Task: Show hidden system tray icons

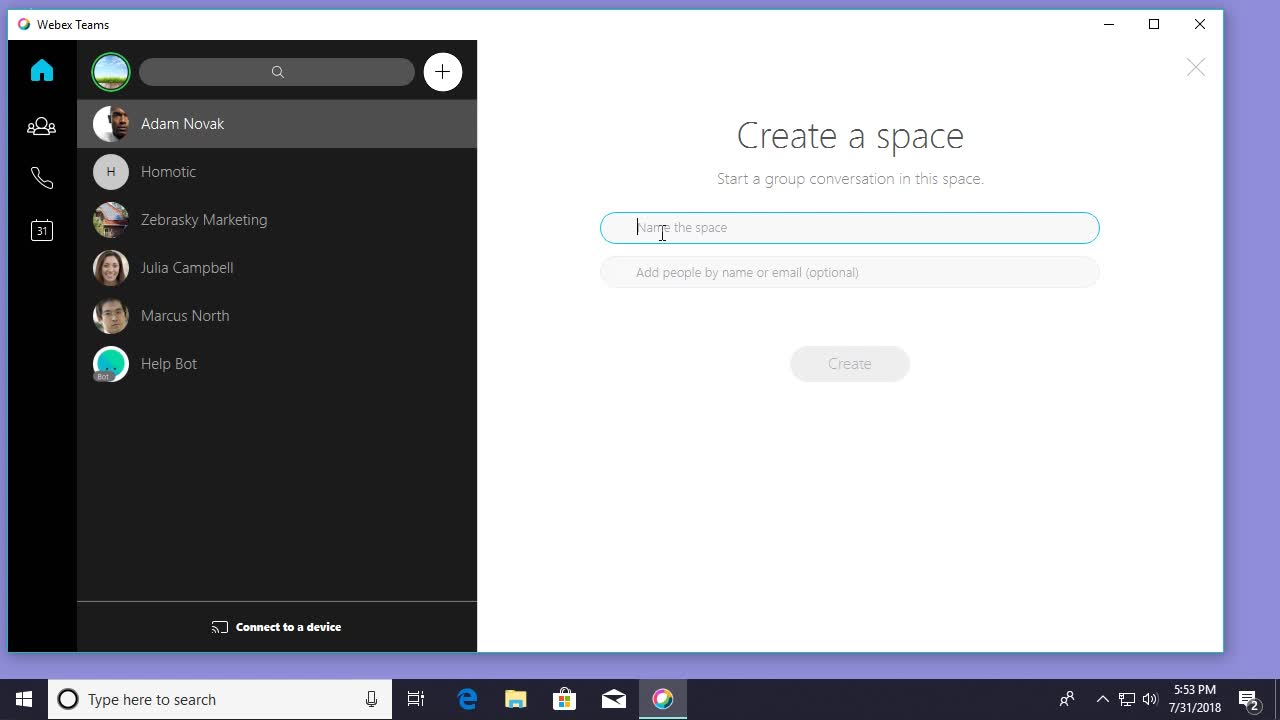Action: point(1102,699)
